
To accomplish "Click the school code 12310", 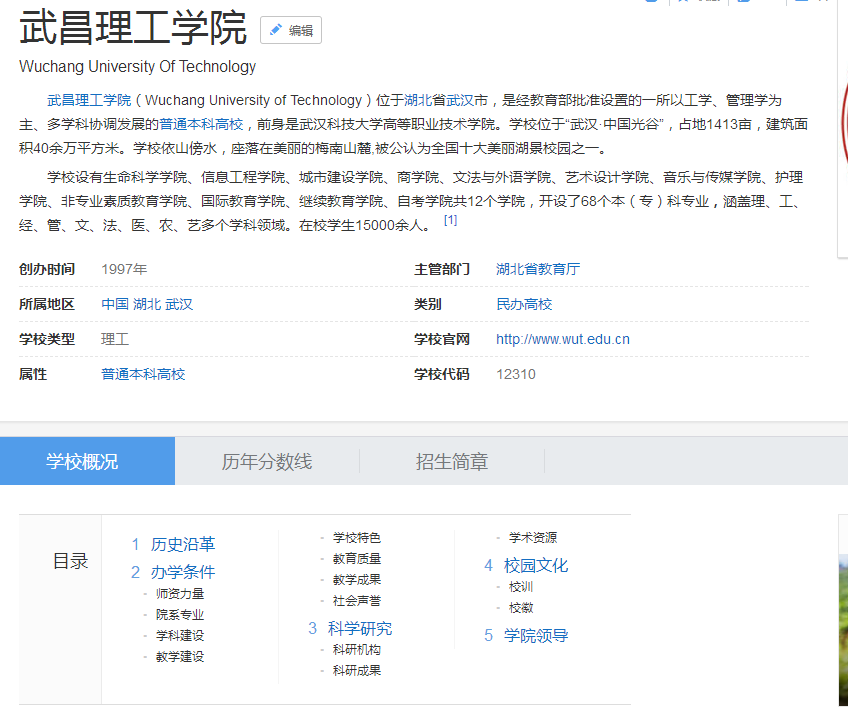I will [x=516, y=374].
